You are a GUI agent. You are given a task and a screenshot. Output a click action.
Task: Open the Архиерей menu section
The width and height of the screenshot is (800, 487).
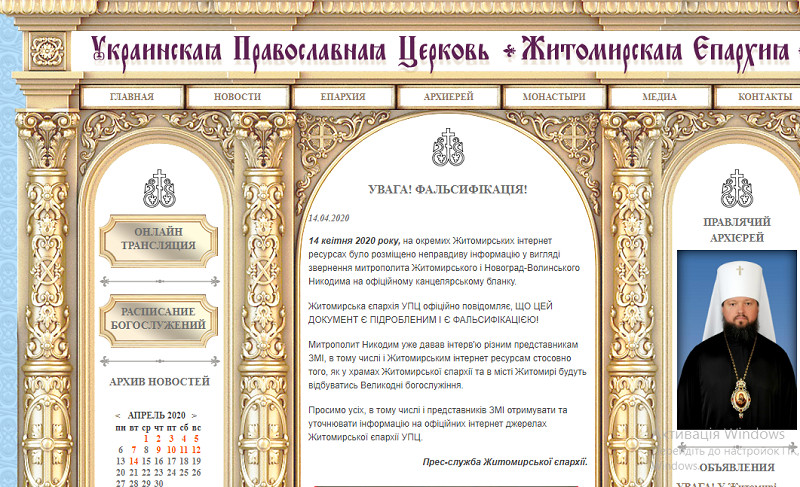click(x=448, y=97)
